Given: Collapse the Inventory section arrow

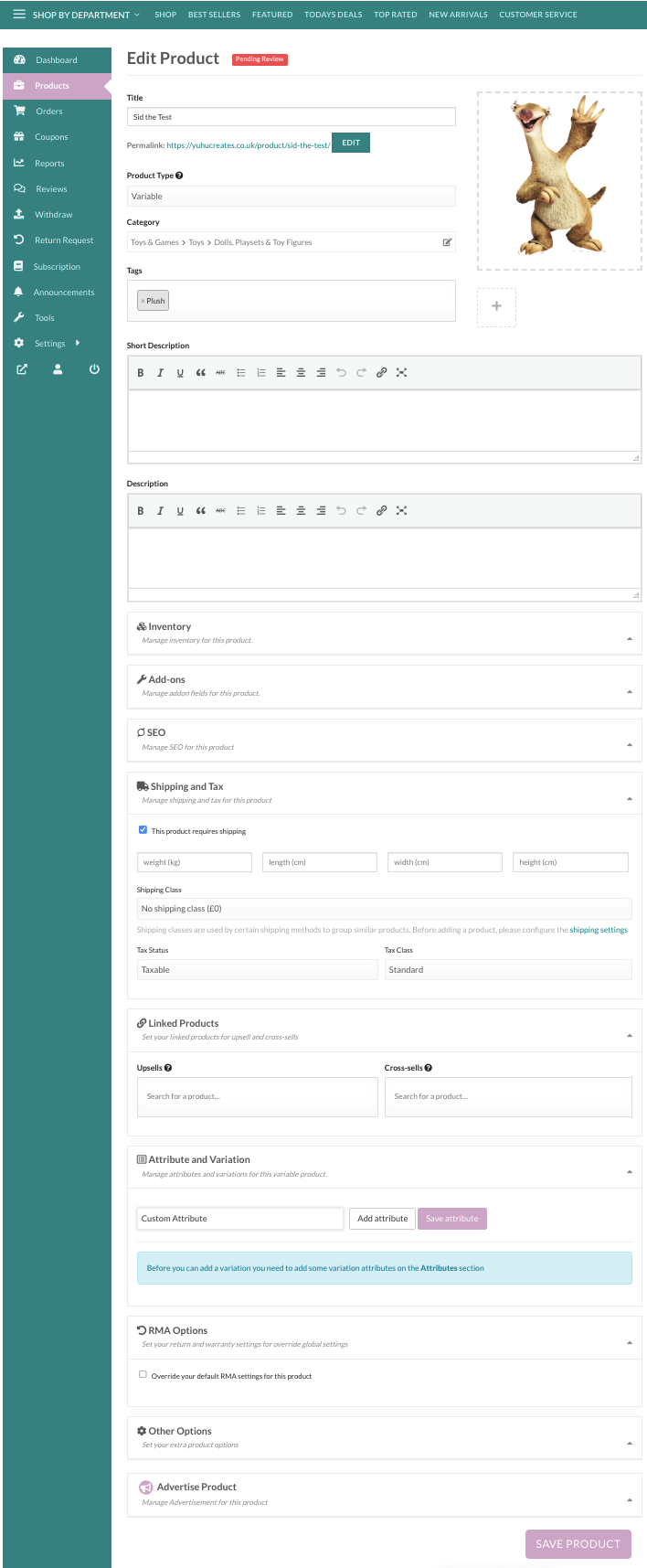Looking at the screenshot, I should [x=630, y=639].
